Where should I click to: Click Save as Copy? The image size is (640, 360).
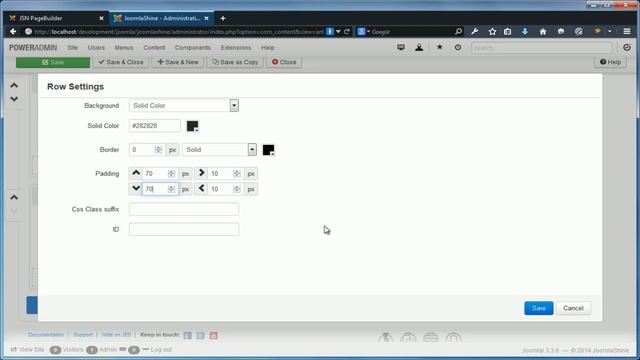[235, 62]
